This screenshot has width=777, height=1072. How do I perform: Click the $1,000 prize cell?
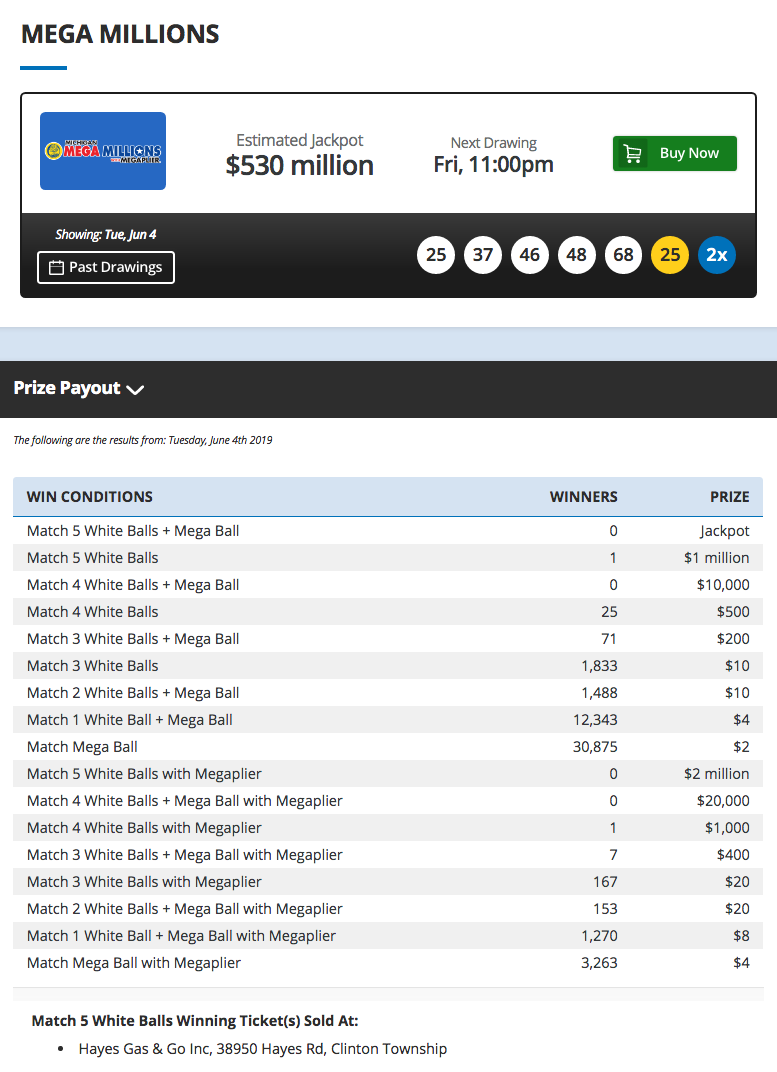pyautogui.click(x=727, y=828)
